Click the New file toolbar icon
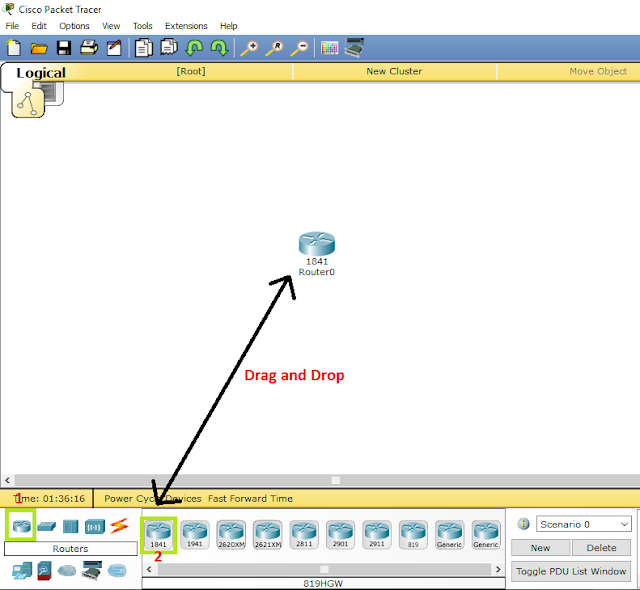The image size is (640, 590). [x=13, y=48]
